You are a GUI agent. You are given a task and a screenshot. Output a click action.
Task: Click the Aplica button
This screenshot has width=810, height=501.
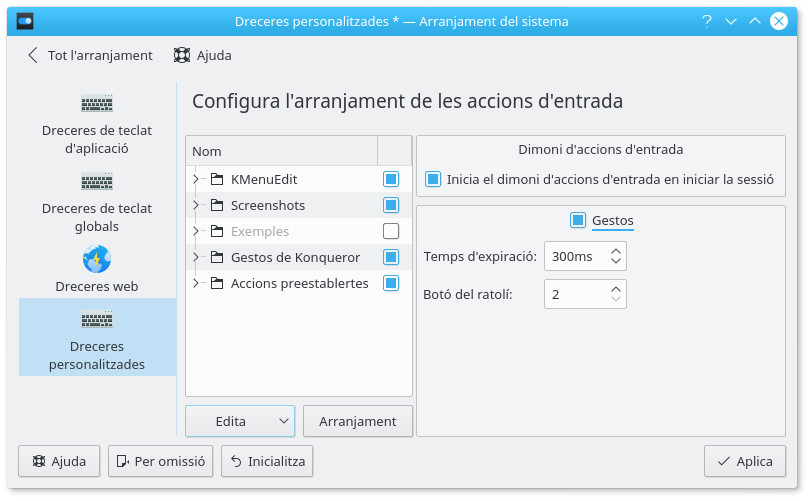point(744,461)
